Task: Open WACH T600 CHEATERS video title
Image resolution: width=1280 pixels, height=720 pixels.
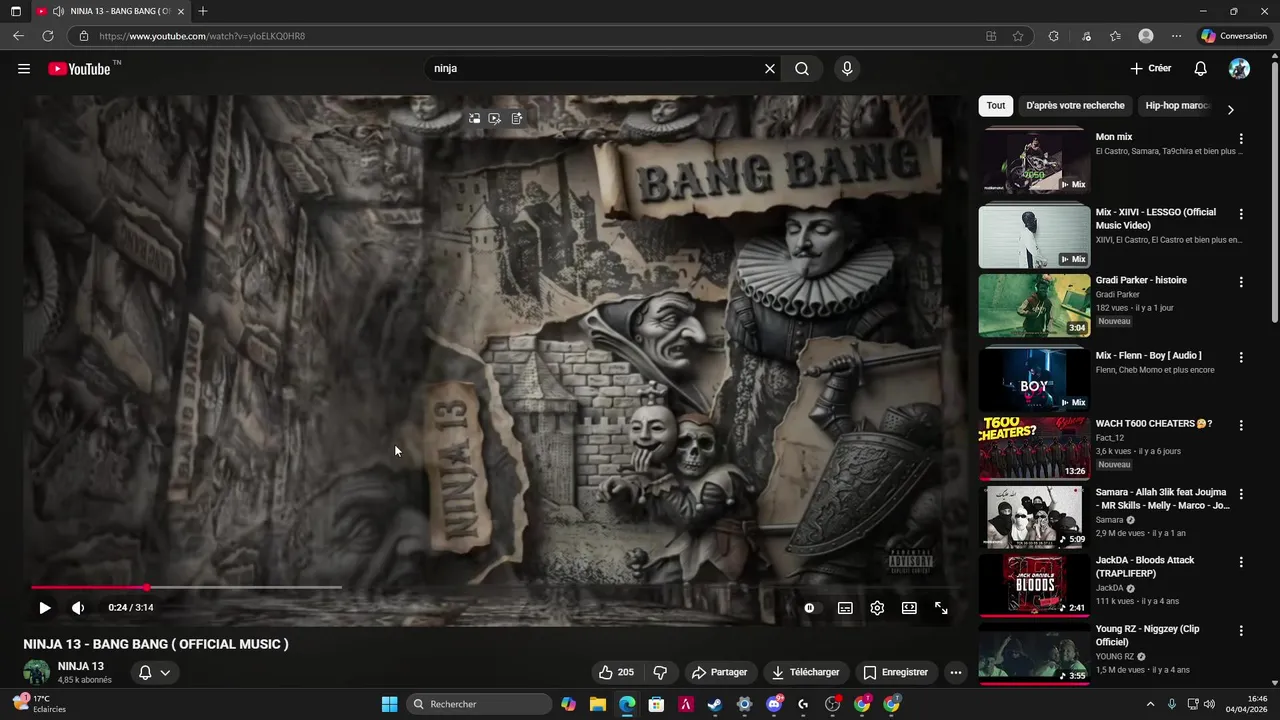Action: (1154, 424)
